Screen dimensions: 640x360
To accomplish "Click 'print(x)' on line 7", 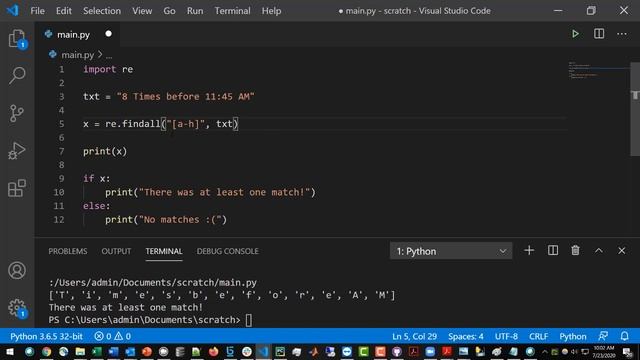I will point(105,151).
